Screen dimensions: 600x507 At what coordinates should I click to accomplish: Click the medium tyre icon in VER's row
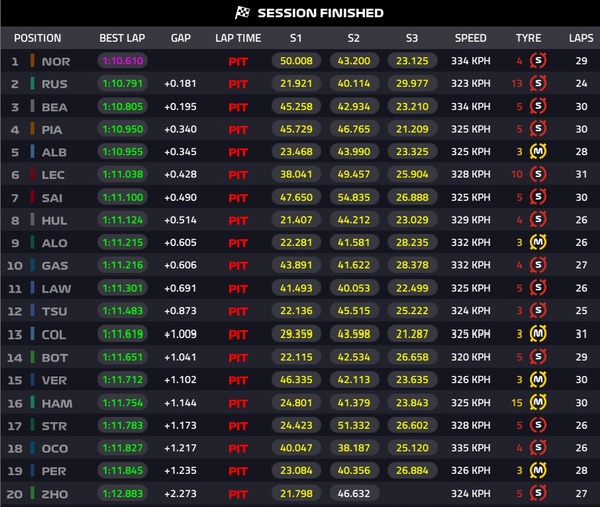(x=538, y=380)
